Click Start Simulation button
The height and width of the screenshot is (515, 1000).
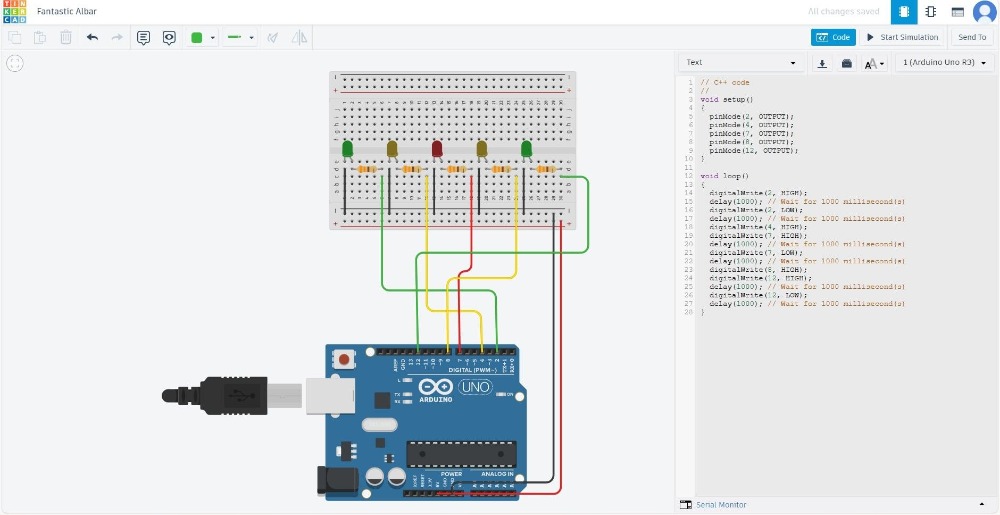click(902, 38)
